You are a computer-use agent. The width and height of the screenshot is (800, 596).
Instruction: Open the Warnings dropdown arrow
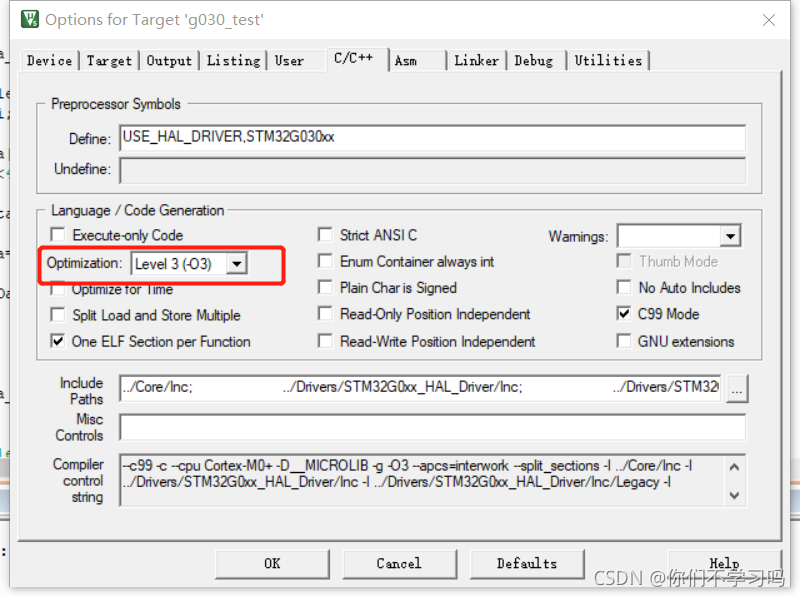[x=731, y=236]
